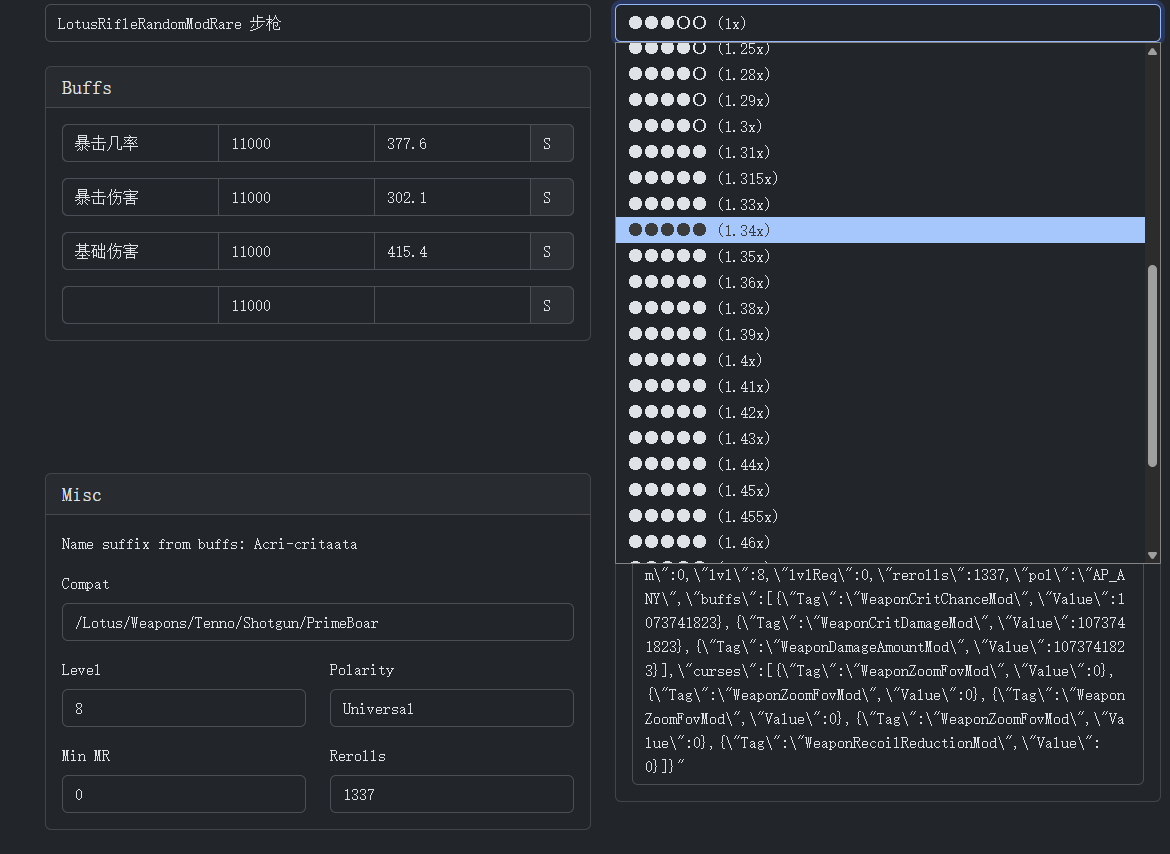The width and height of the screenshot is (1170, 854).
Task: Open the 暴击几率 buff selector
Action: (140, 143)
